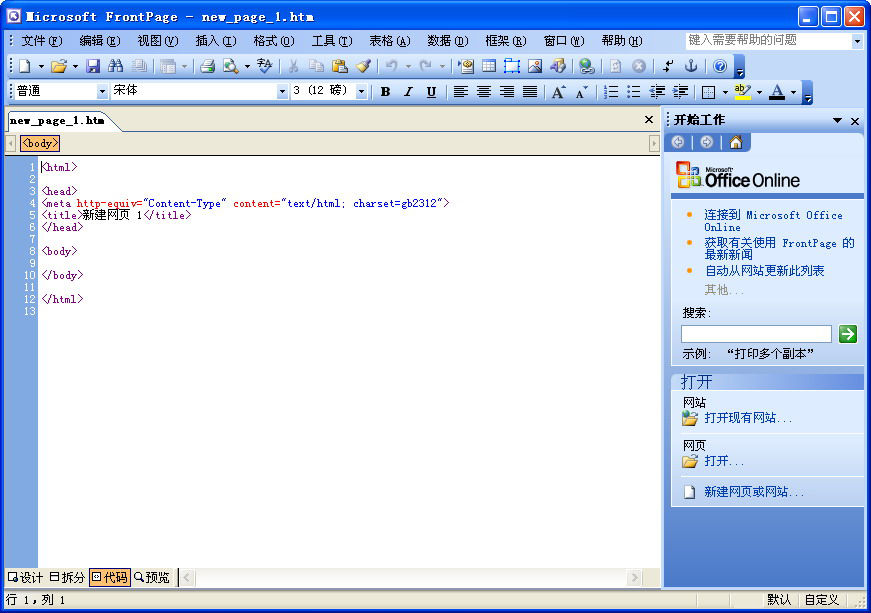Save the page using the floppy disk icon
This screenshot has height=613, width=871.
point(93,67)
